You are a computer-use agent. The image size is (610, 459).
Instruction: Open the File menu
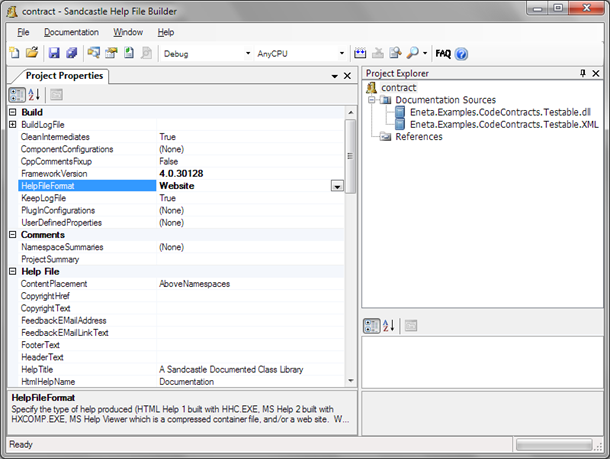(x=23, y=32)
